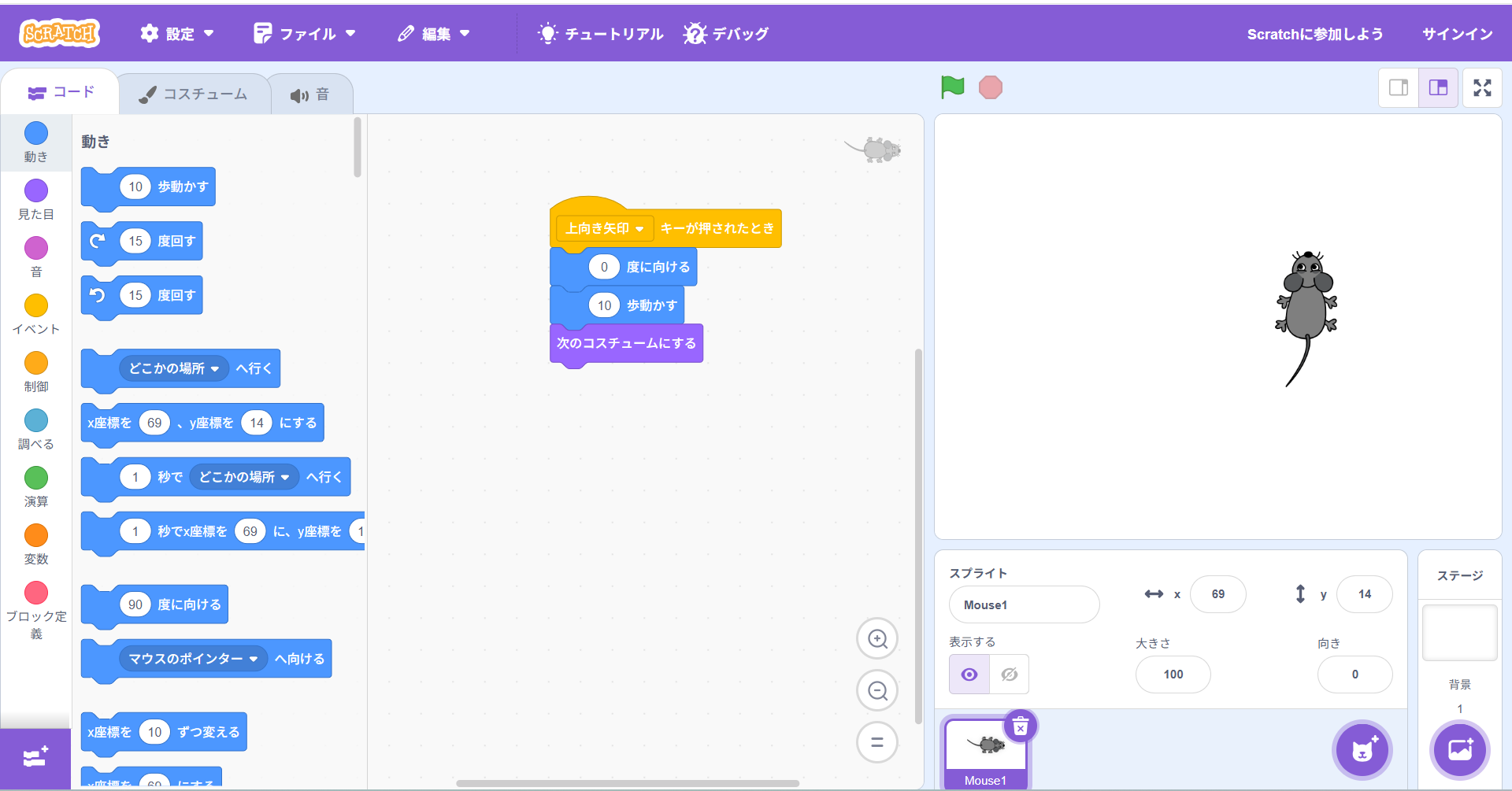This screenshot has height=791, width=1512.
Task: Open the 音 tab
Action: click(310, 95)
